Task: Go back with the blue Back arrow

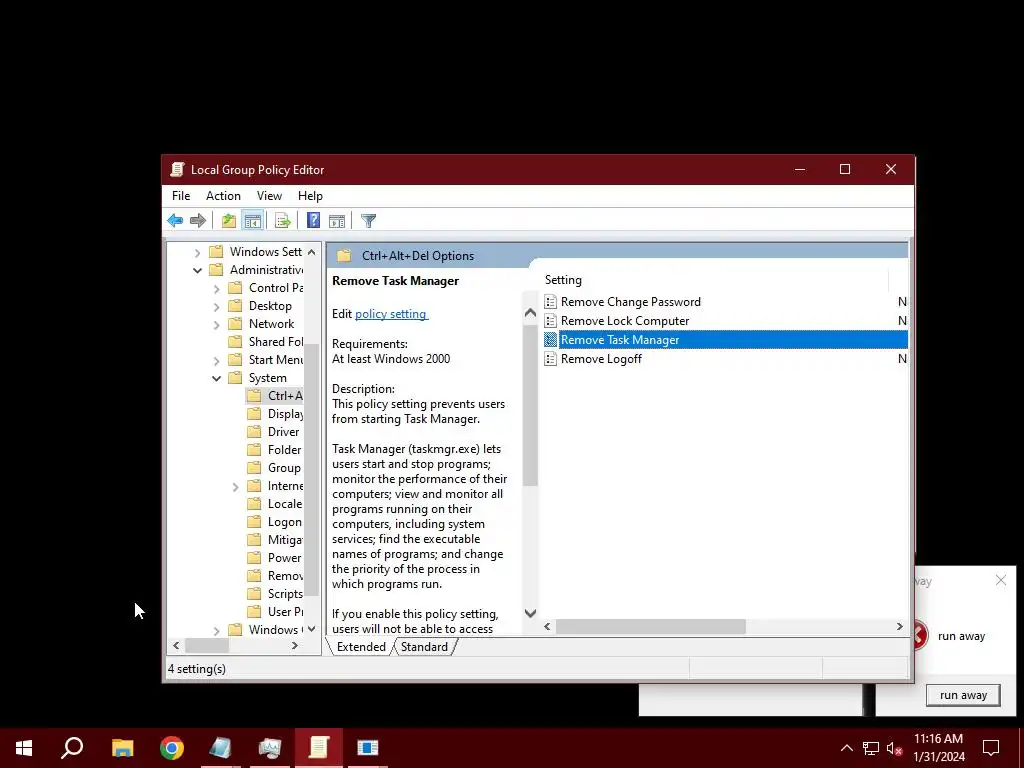Action: click(x=175, y=221)
